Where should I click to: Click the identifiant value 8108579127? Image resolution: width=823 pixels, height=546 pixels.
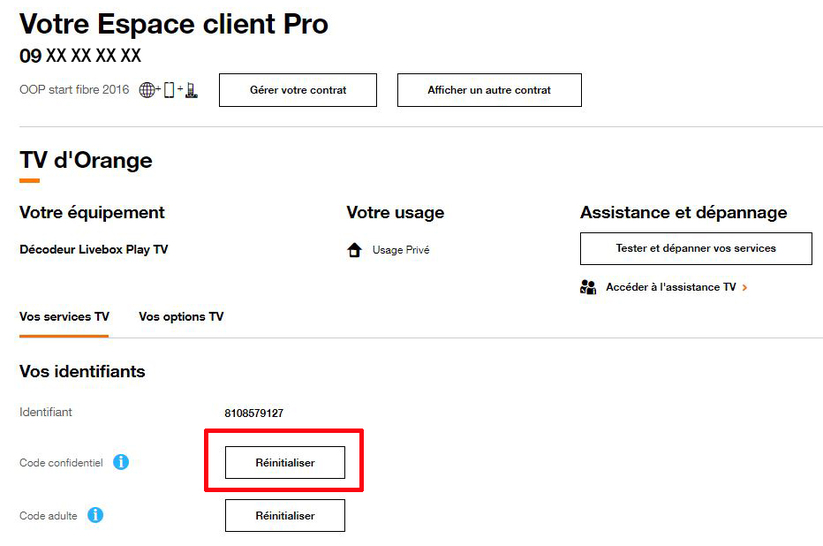pos(254,413)
